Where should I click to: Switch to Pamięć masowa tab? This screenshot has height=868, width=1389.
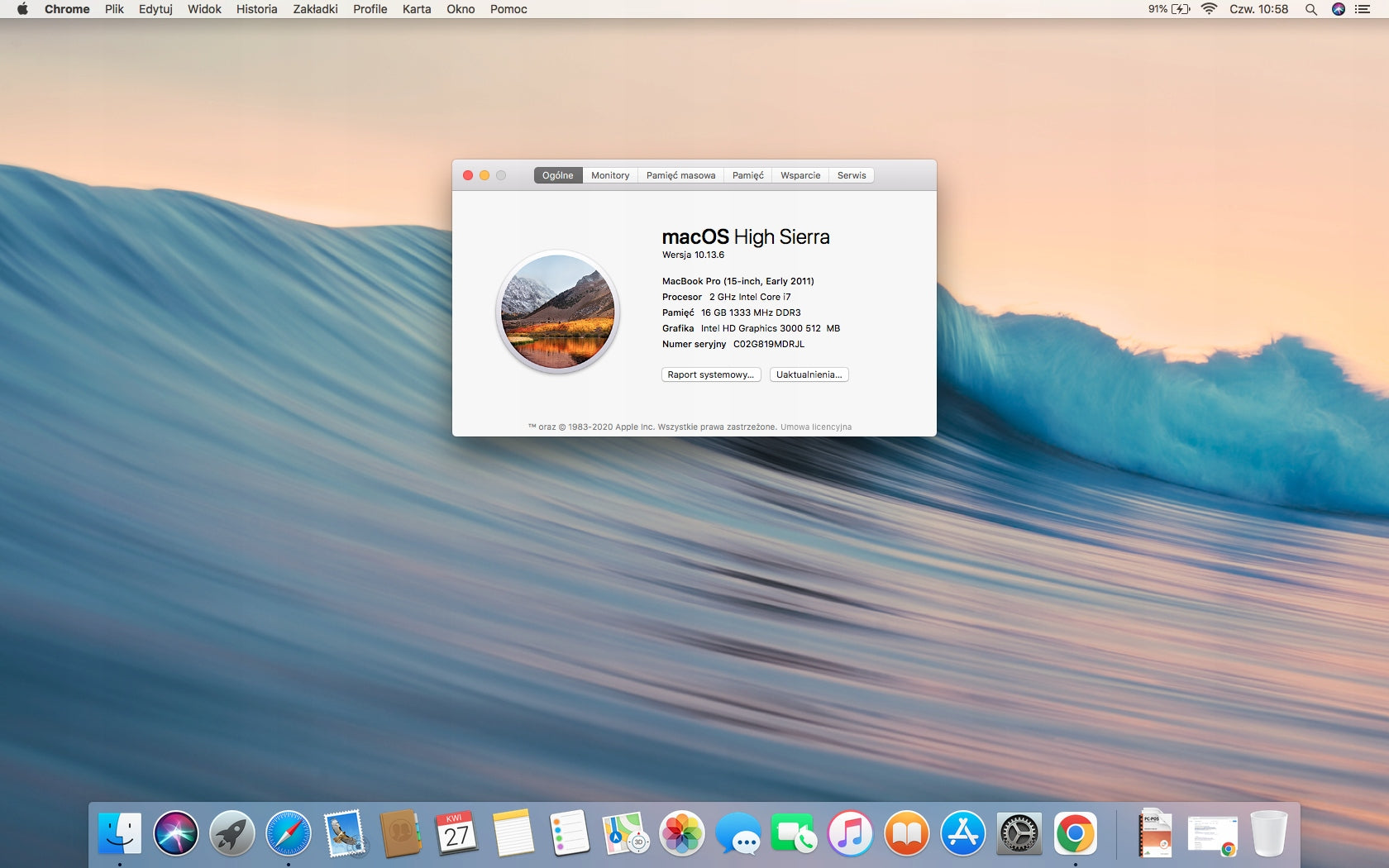tap(680, 175)
